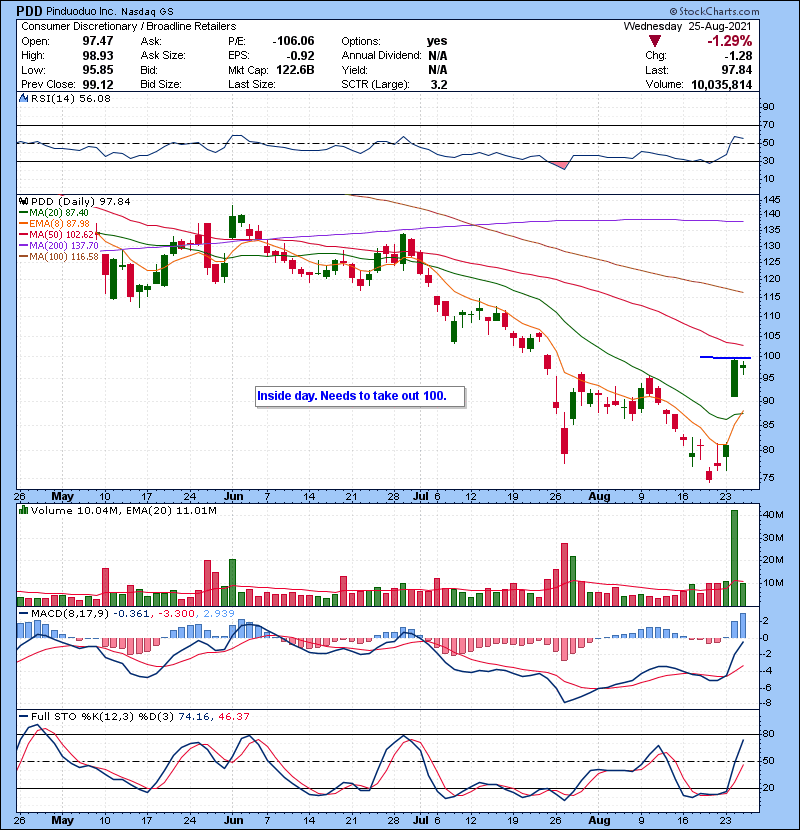Select the P/E value -106.06
Screen dimensions: 800x830
293,41
